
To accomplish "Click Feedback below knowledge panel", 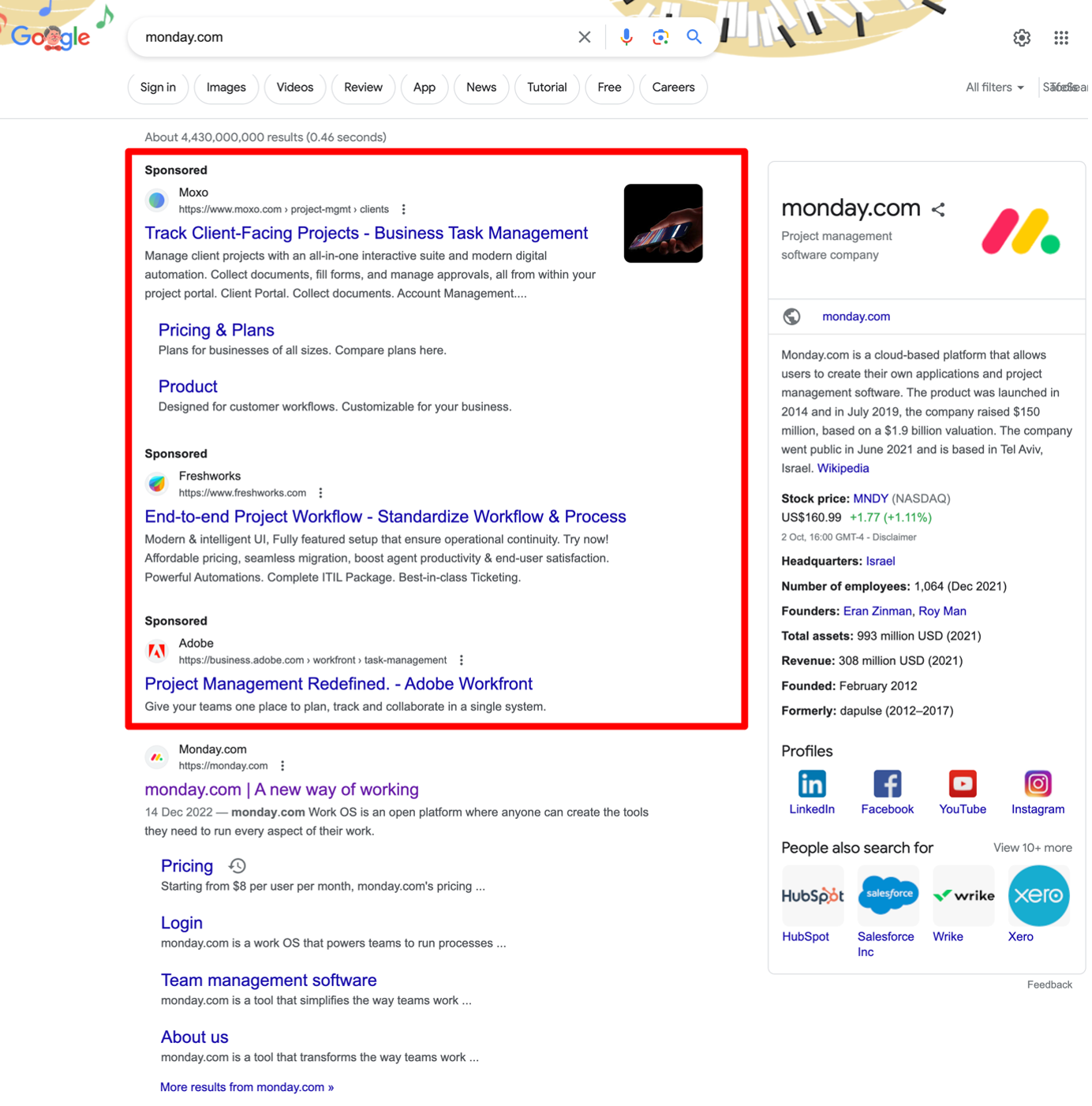I will point(1050,985).
